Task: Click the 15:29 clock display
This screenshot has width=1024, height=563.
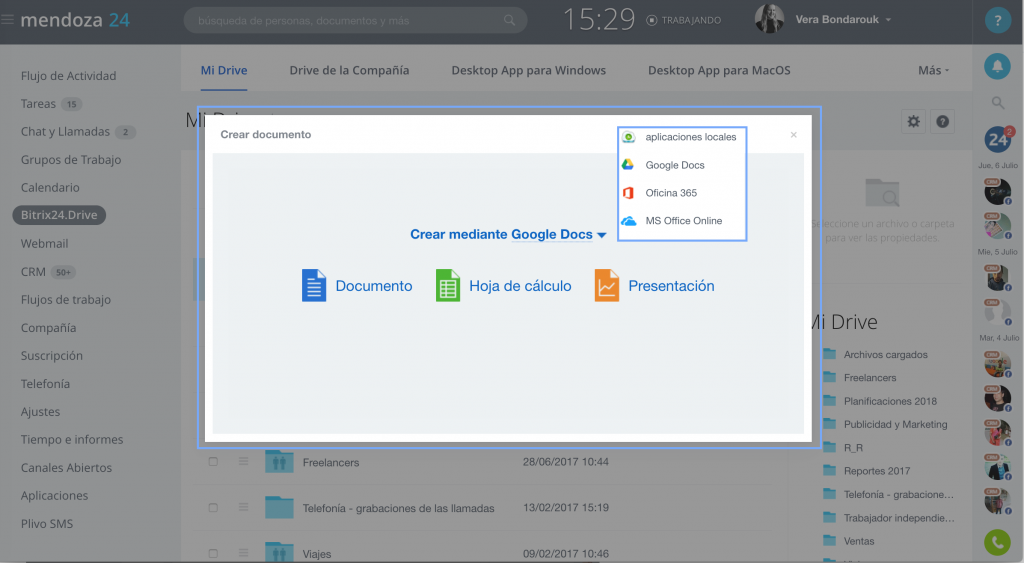Action: point(599,20)
